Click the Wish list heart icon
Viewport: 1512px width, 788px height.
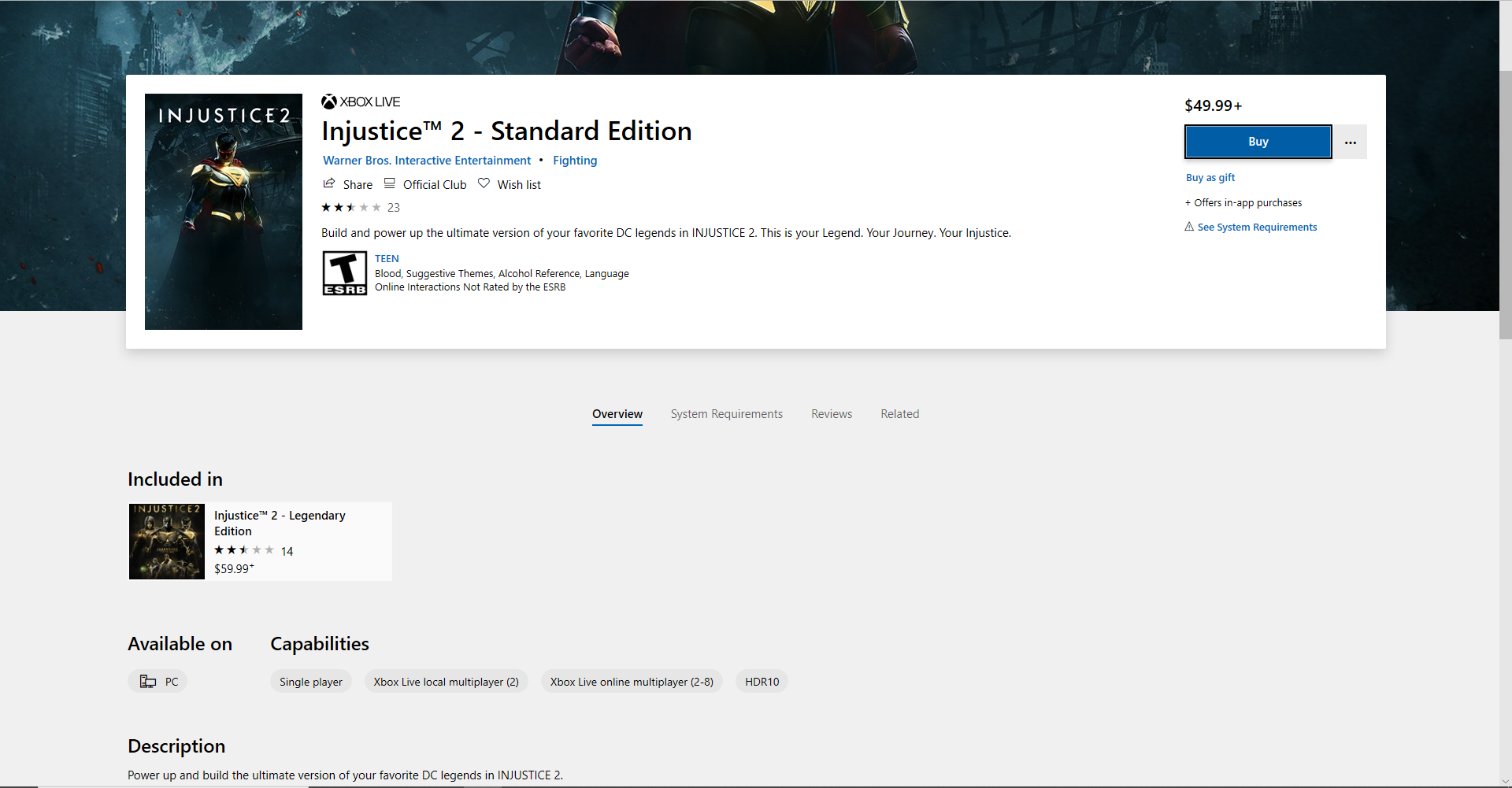click(x=484, y=183)
